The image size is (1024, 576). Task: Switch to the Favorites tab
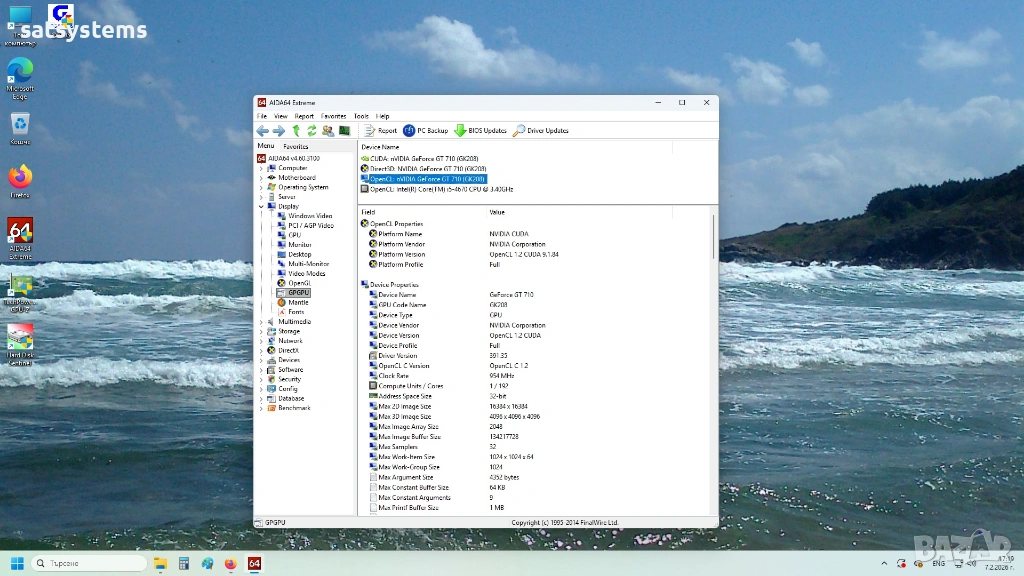tap(296, 146)
